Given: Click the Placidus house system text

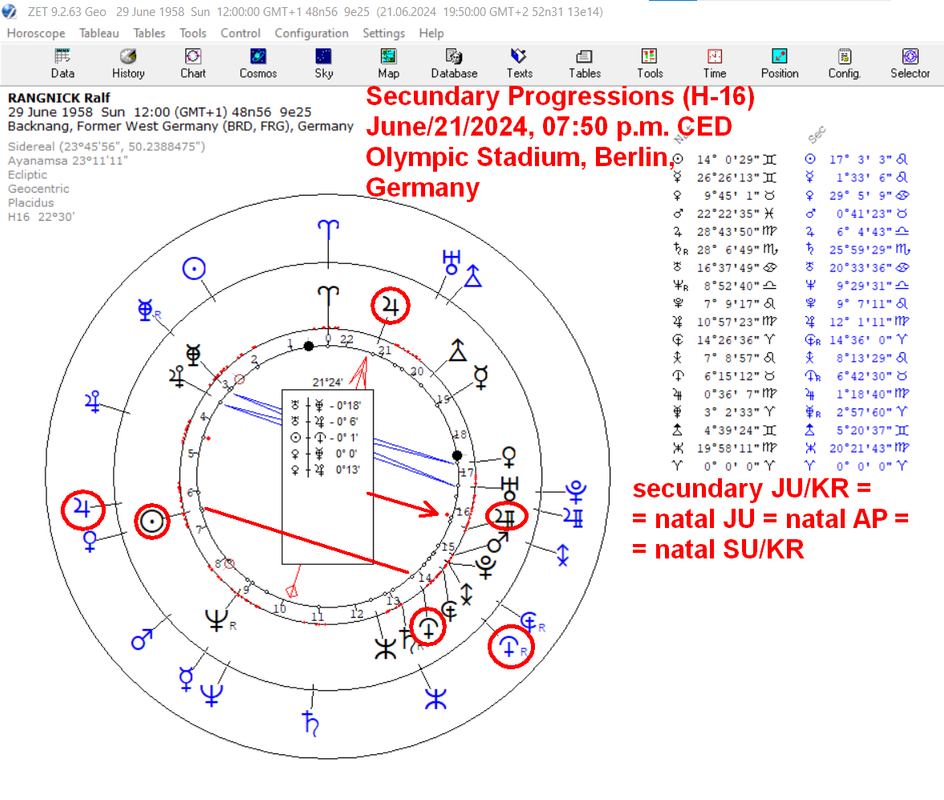Looking at the screenshot, I should tap(31, 203).
